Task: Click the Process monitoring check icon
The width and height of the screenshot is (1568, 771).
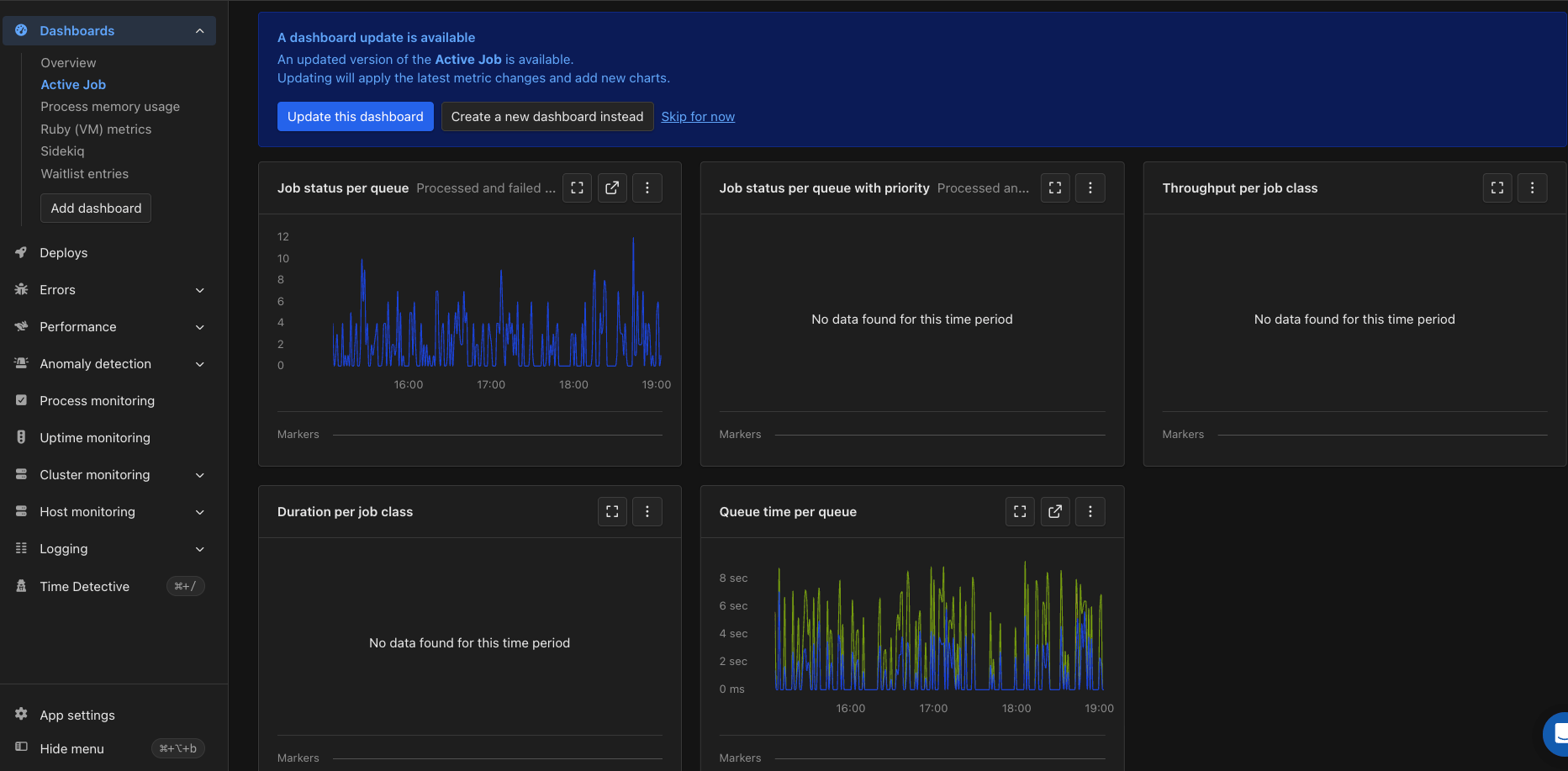Action: 21,400
